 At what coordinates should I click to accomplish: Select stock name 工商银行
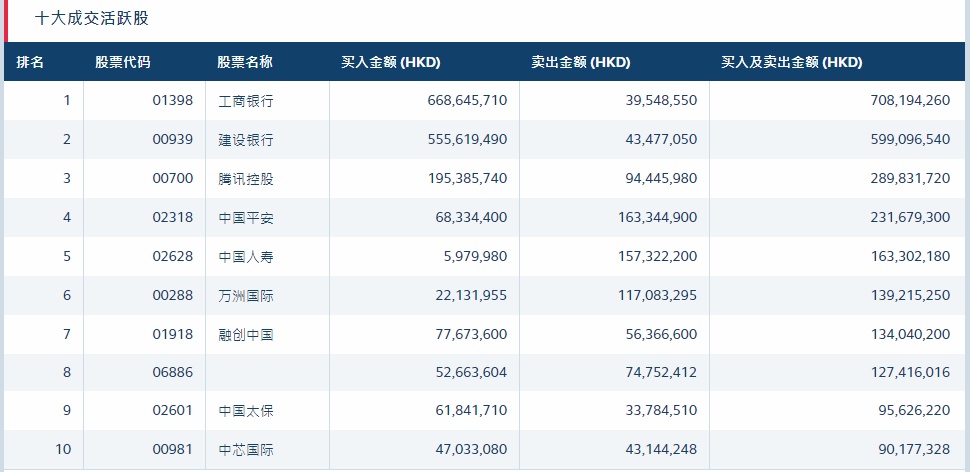click(246, 101)
